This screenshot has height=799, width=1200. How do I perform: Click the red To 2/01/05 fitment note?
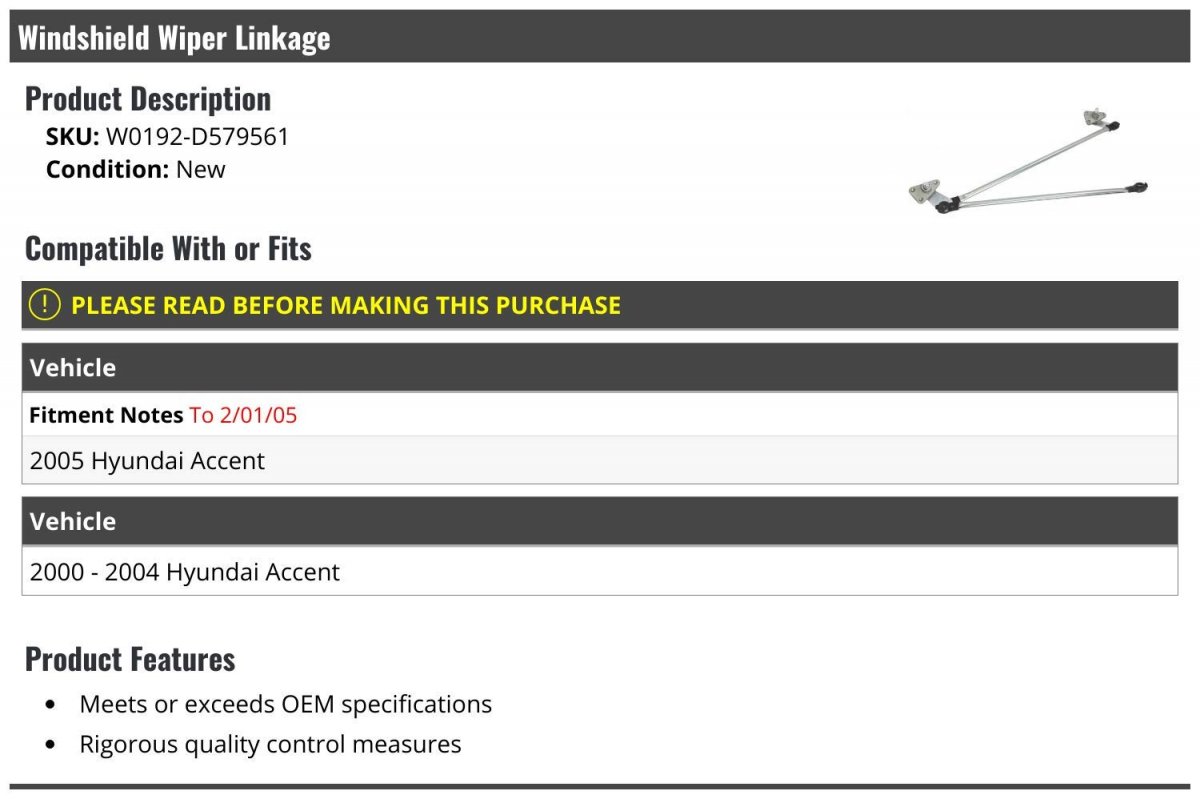click(244, 415)
